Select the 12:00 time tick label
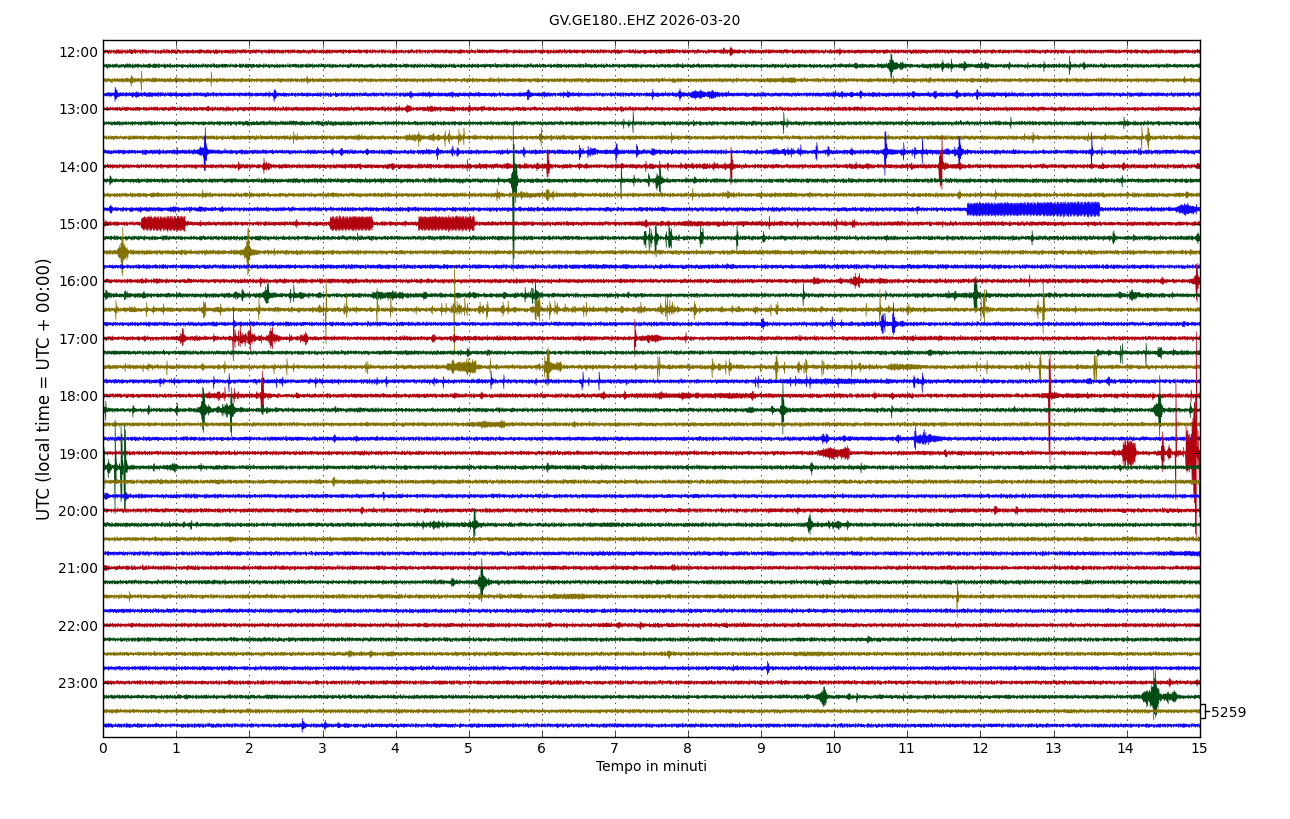Image resolution: width=1290 pixels, height=819 pixels. [x=79, y=52]
